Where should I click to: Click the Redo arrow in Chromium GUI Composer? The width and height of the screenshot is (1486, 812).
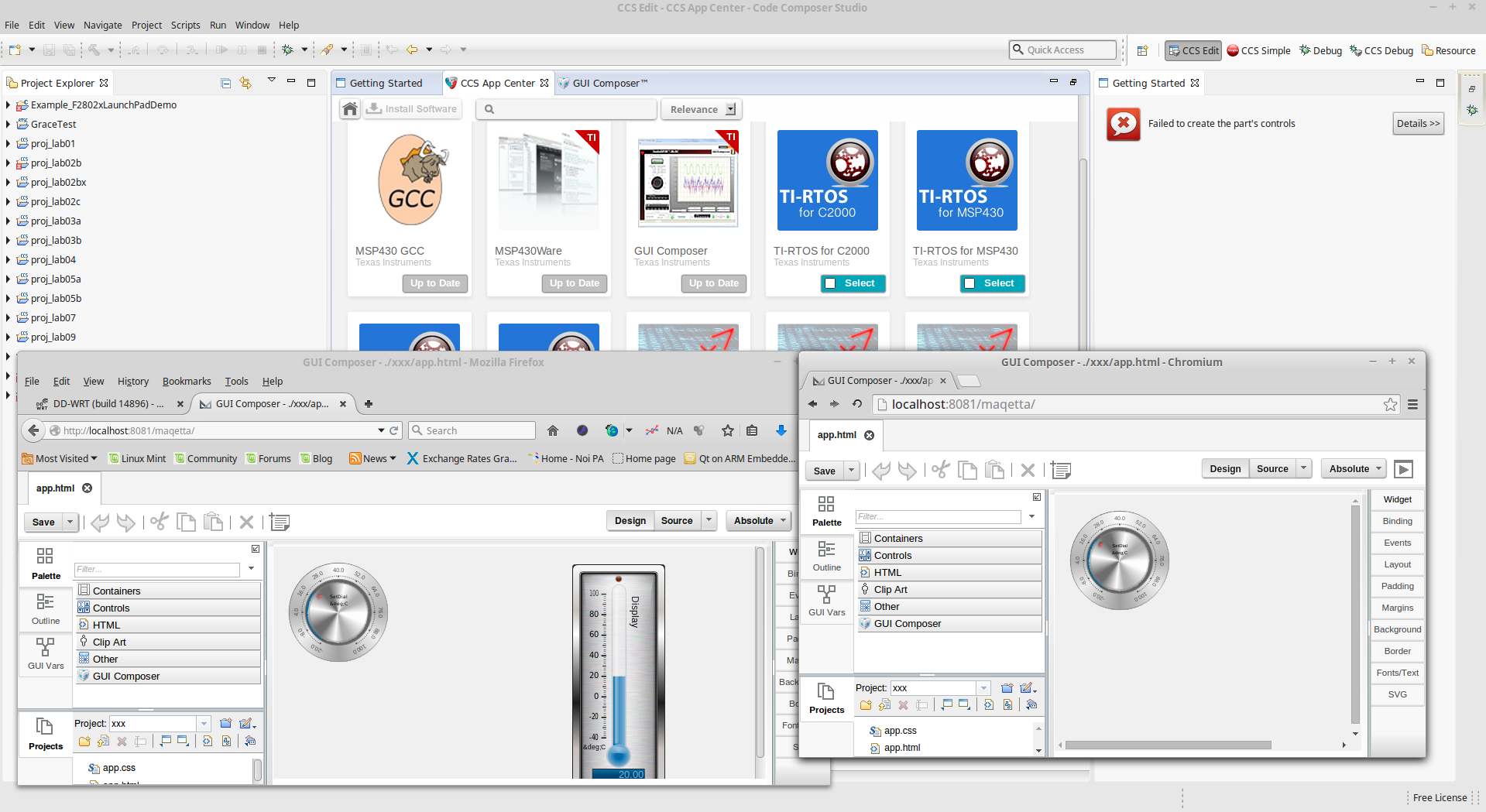pos(908,470)
